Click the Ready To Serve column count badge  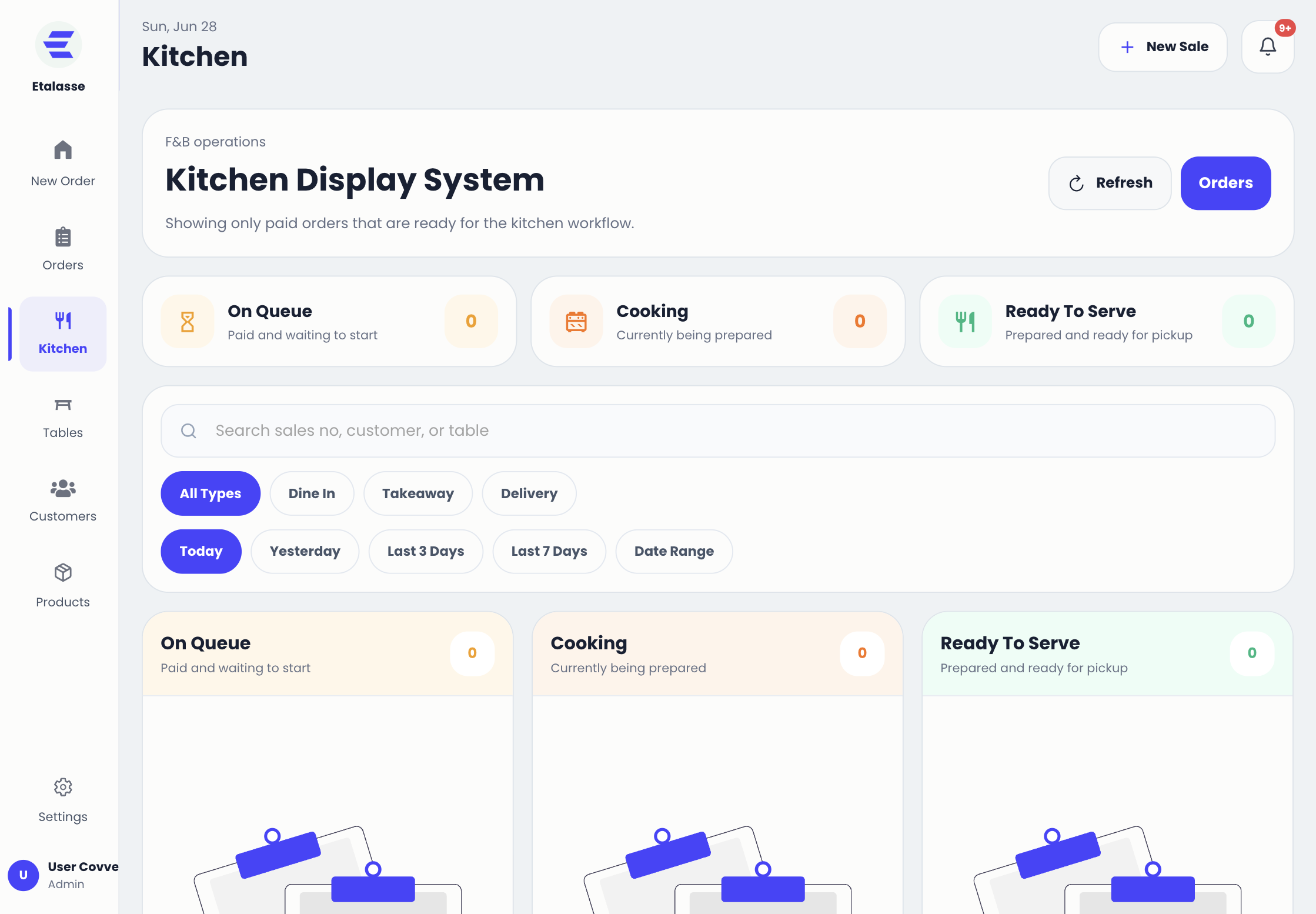point(1252,653)
